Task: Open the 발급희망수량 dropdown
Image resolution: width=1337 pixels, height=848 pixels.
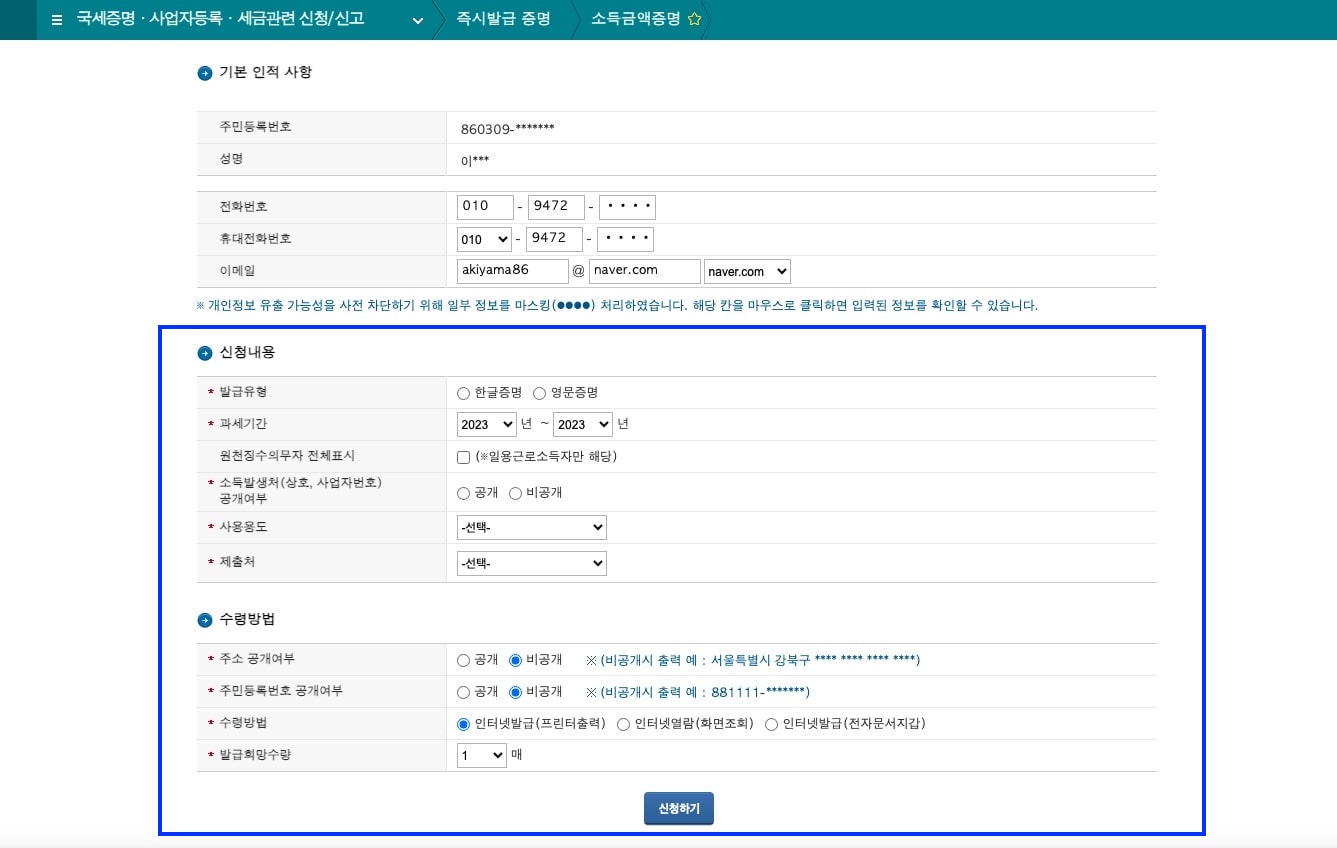Action: click(x=482, y=756)
